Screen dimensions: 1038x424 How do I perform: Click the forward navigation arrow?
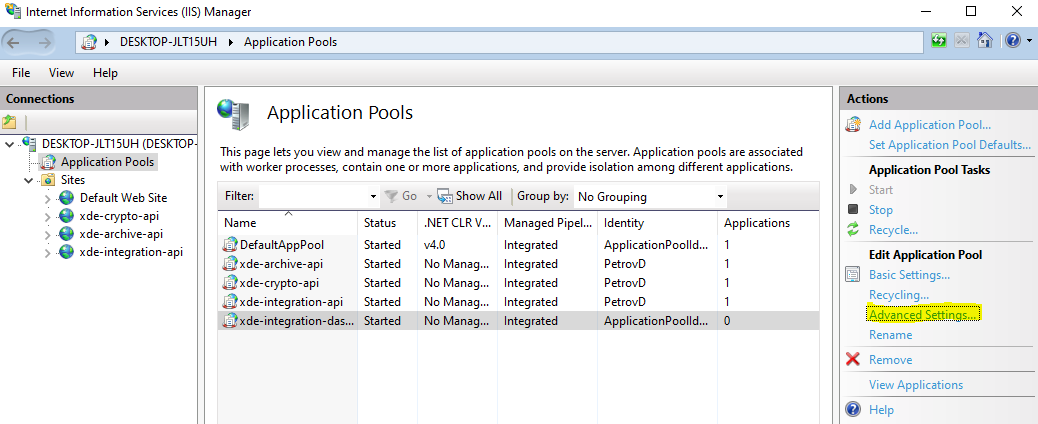(44, 42)
